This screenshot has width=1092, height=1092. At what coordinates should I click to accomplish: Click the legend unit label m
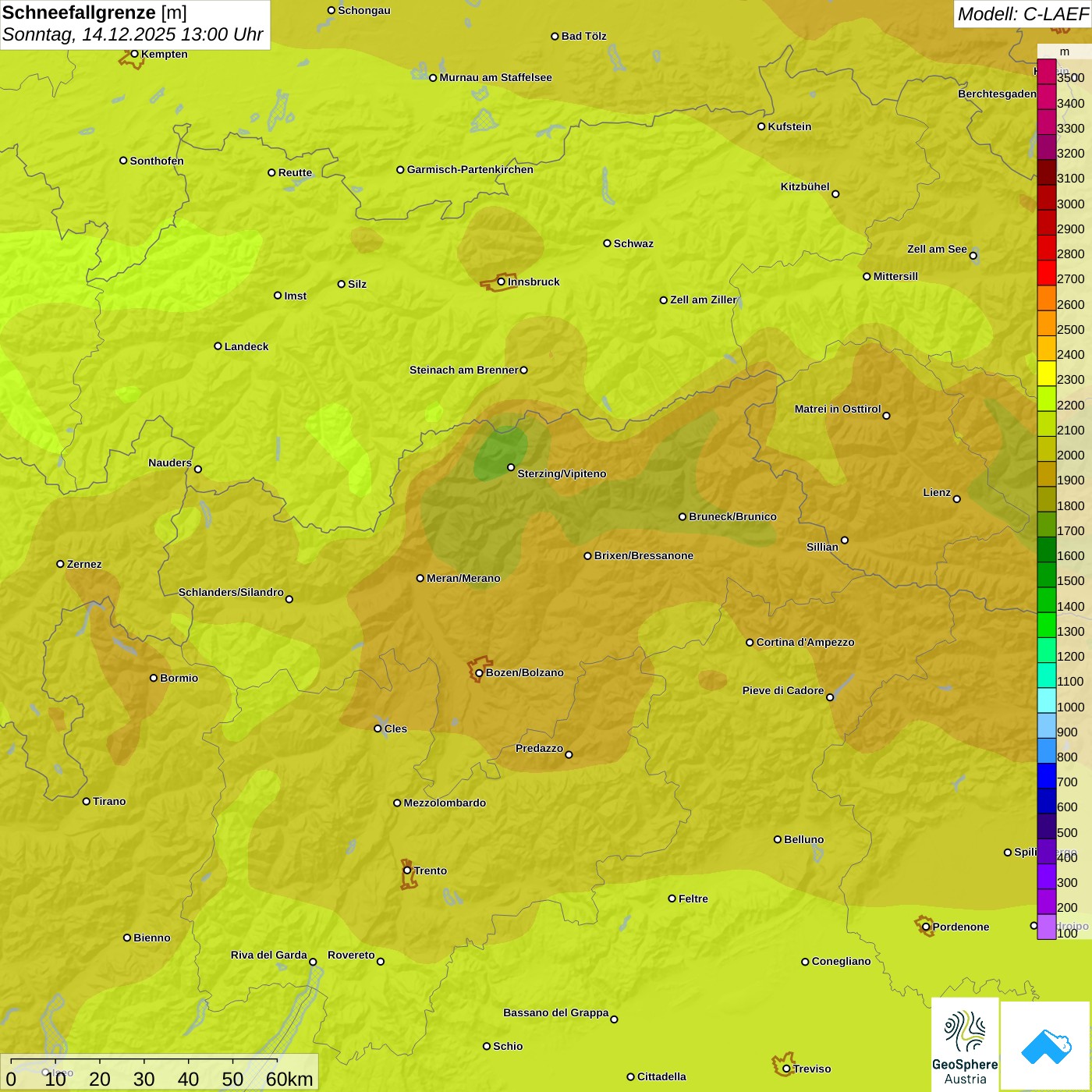click(1065, 51)
